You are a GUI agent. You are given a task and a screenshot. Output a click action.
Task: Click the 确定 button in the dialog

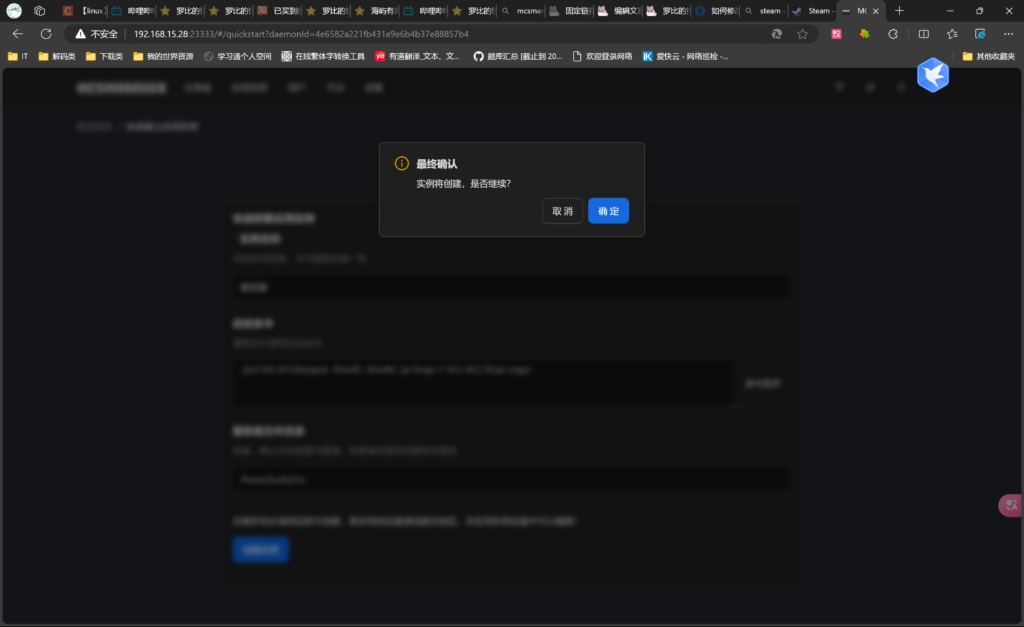608,211
